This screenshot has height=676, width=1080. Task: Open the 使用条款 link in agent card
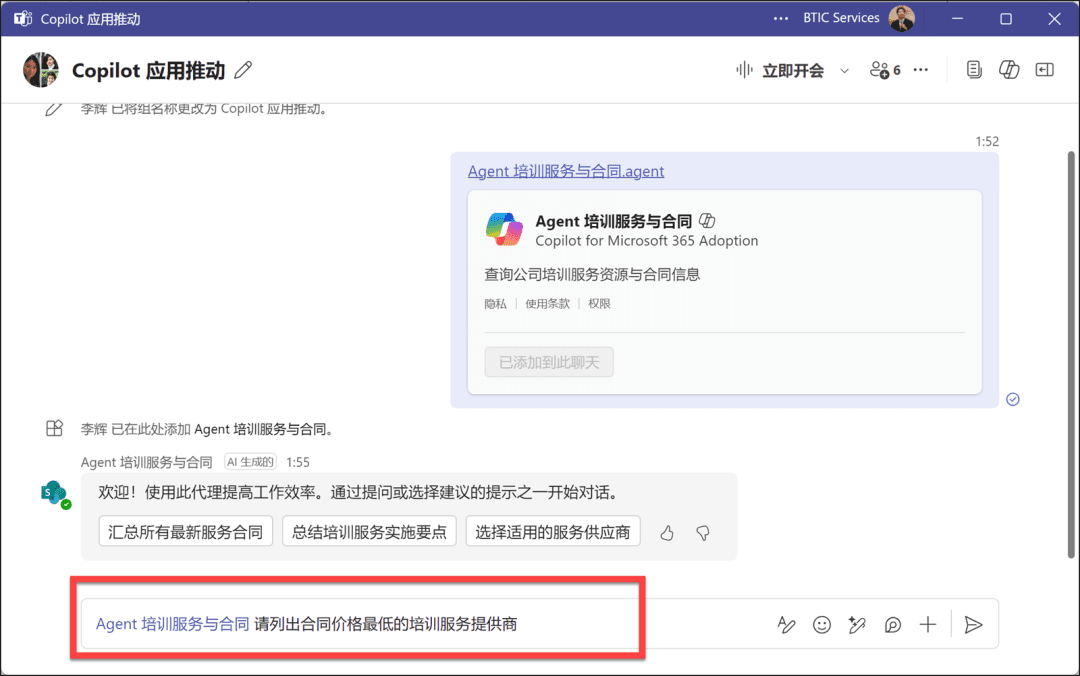pyautogui.click(x=548, y=304)
